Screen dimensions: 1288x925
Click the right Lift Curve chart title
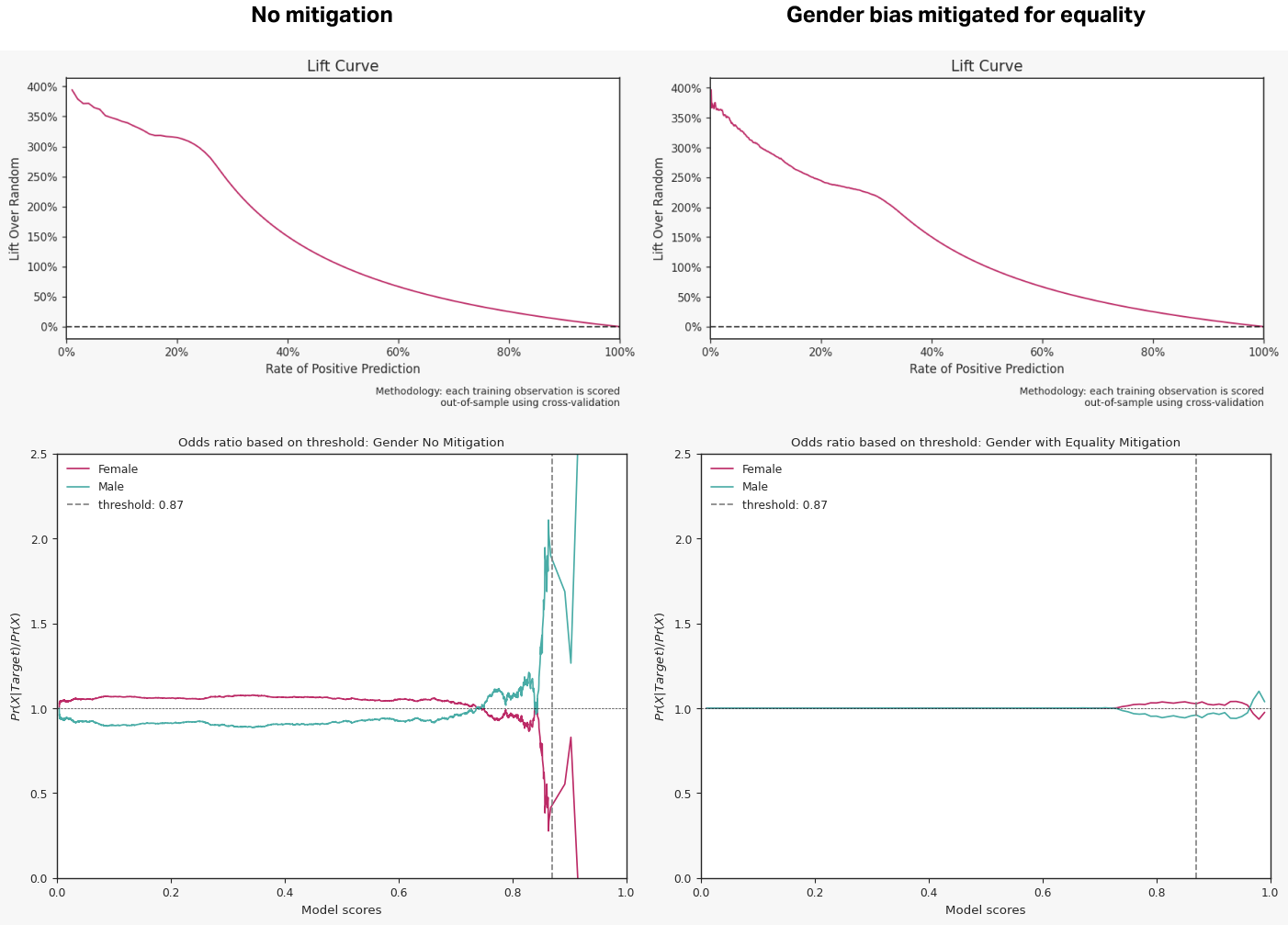pyautogui.click(x=986, y=66)
